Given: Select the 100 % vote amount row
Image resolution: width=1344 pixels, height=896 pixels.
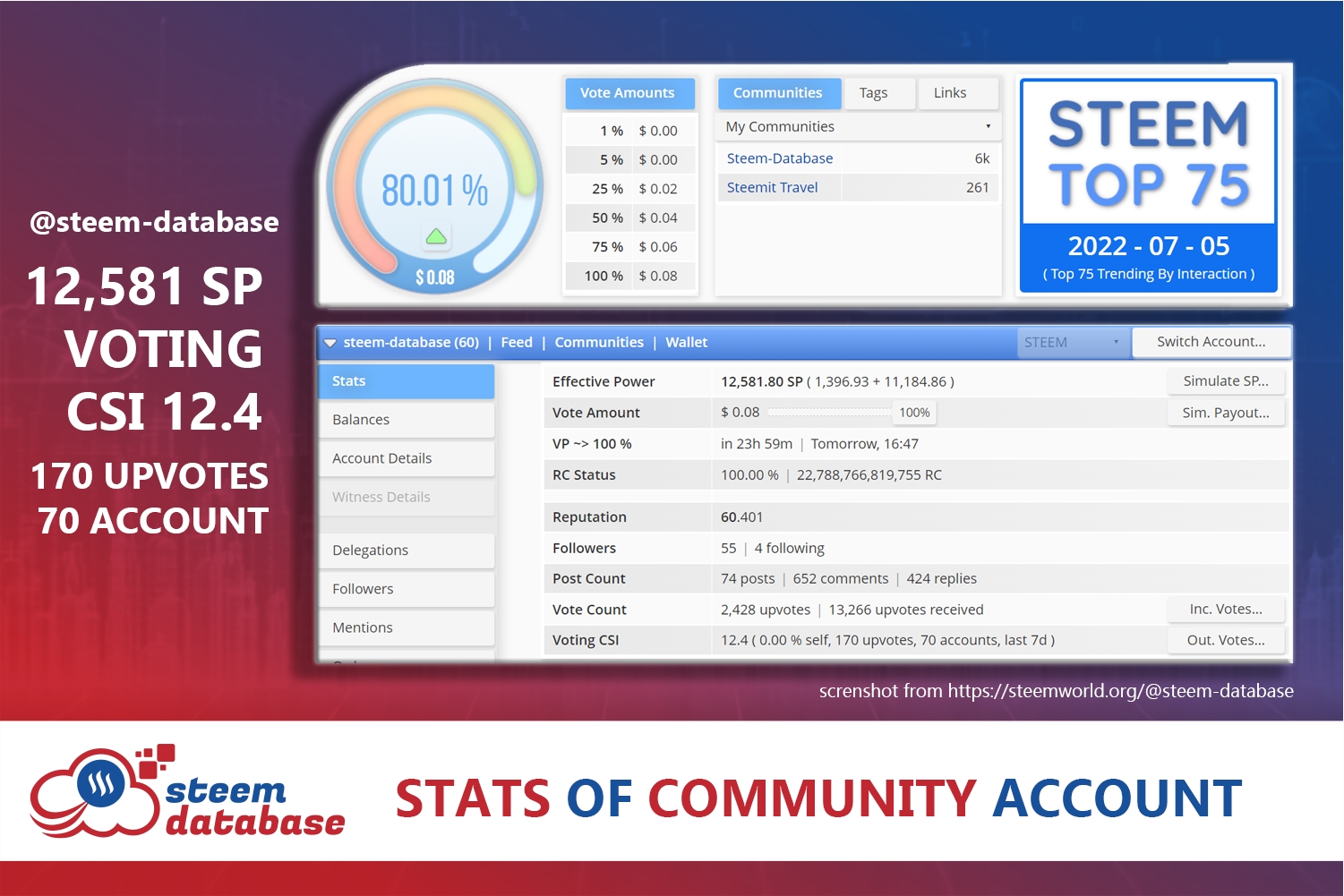Looking at the screenshot, I should [630, 277].
